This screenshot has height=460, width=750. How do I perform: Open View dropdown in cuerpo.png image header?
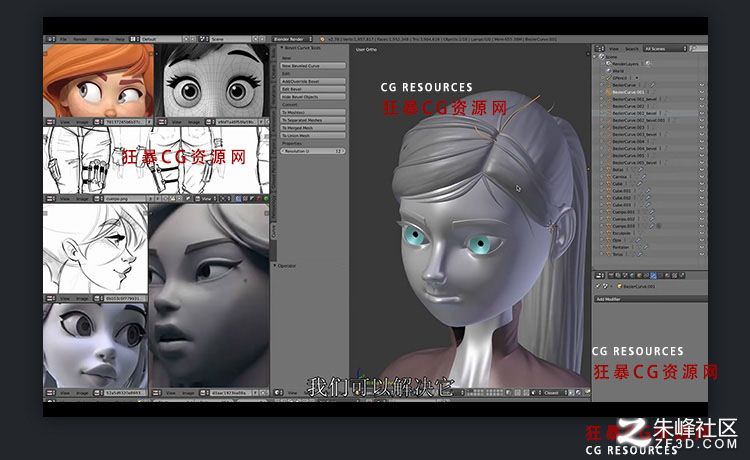206,198
